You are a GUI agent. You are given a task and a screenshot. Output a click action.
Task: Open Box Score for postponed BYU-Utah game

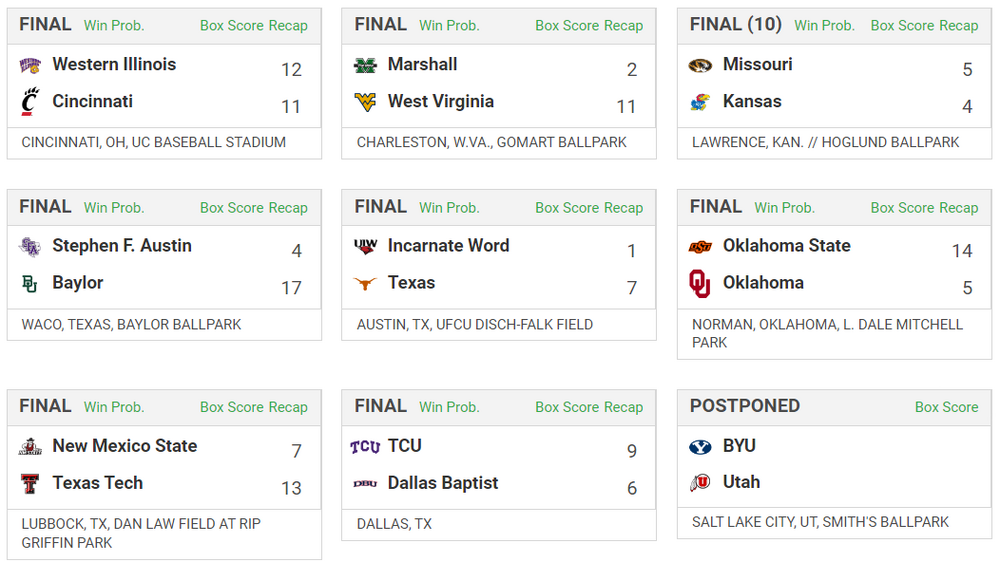[x=946, y=407]
